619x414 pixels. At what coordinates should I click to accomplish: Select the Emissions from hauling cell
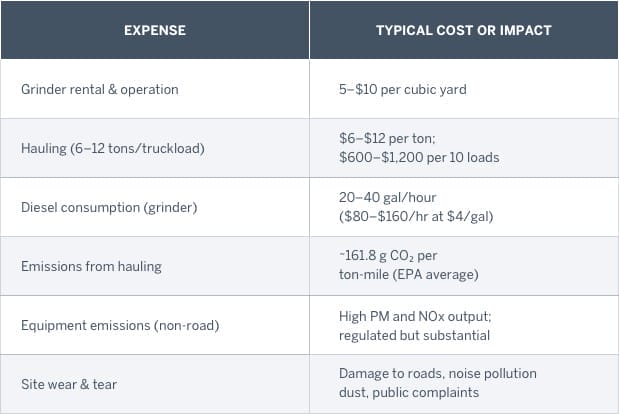click(90, 266)
